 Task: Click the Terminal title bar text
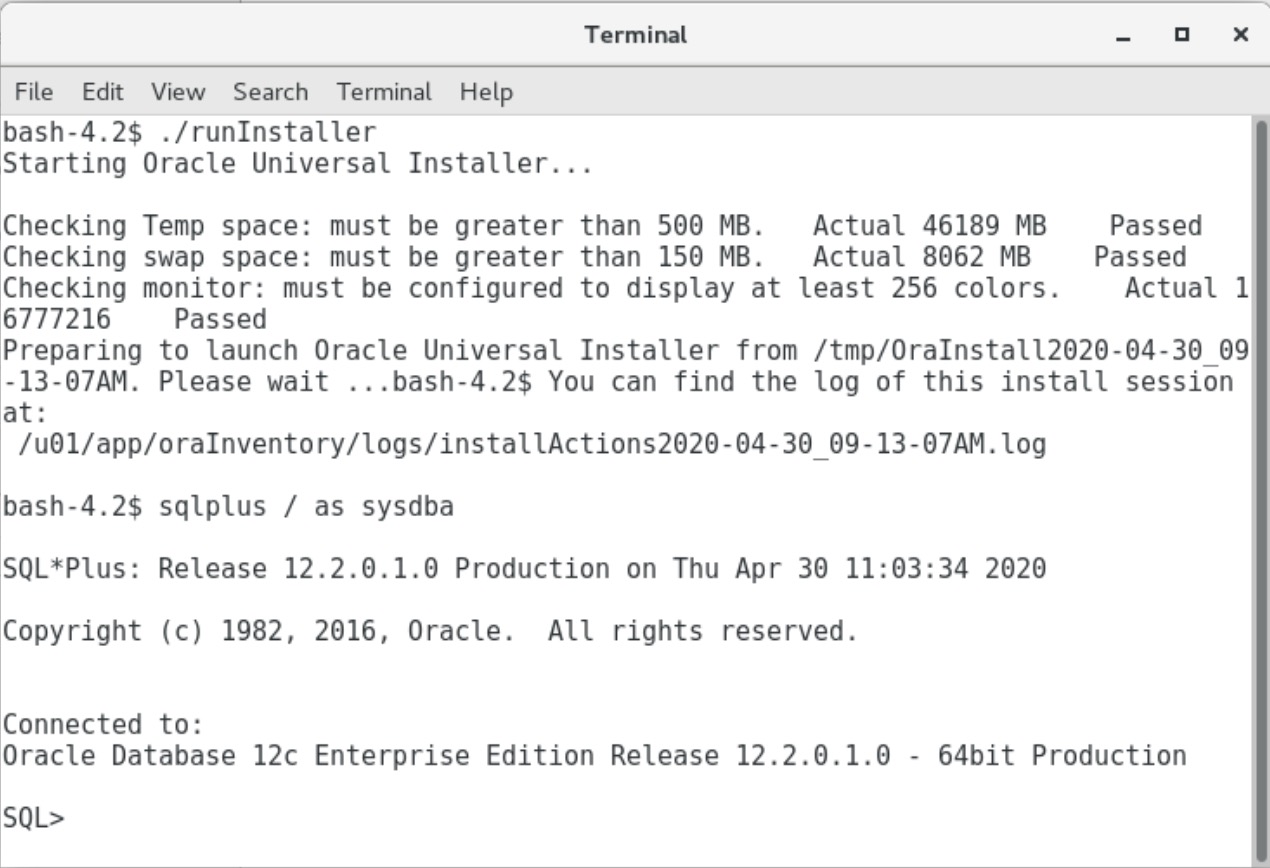click(636, 35)
